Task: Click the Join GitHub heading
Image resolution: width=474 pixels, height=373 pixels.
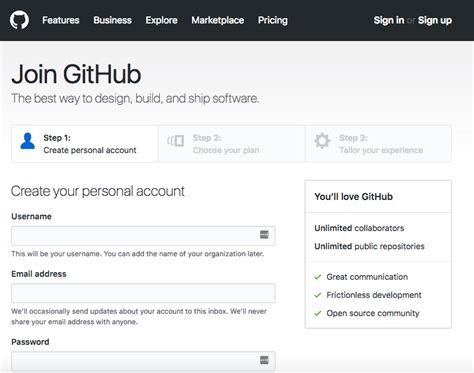Action: click(76, 74)
